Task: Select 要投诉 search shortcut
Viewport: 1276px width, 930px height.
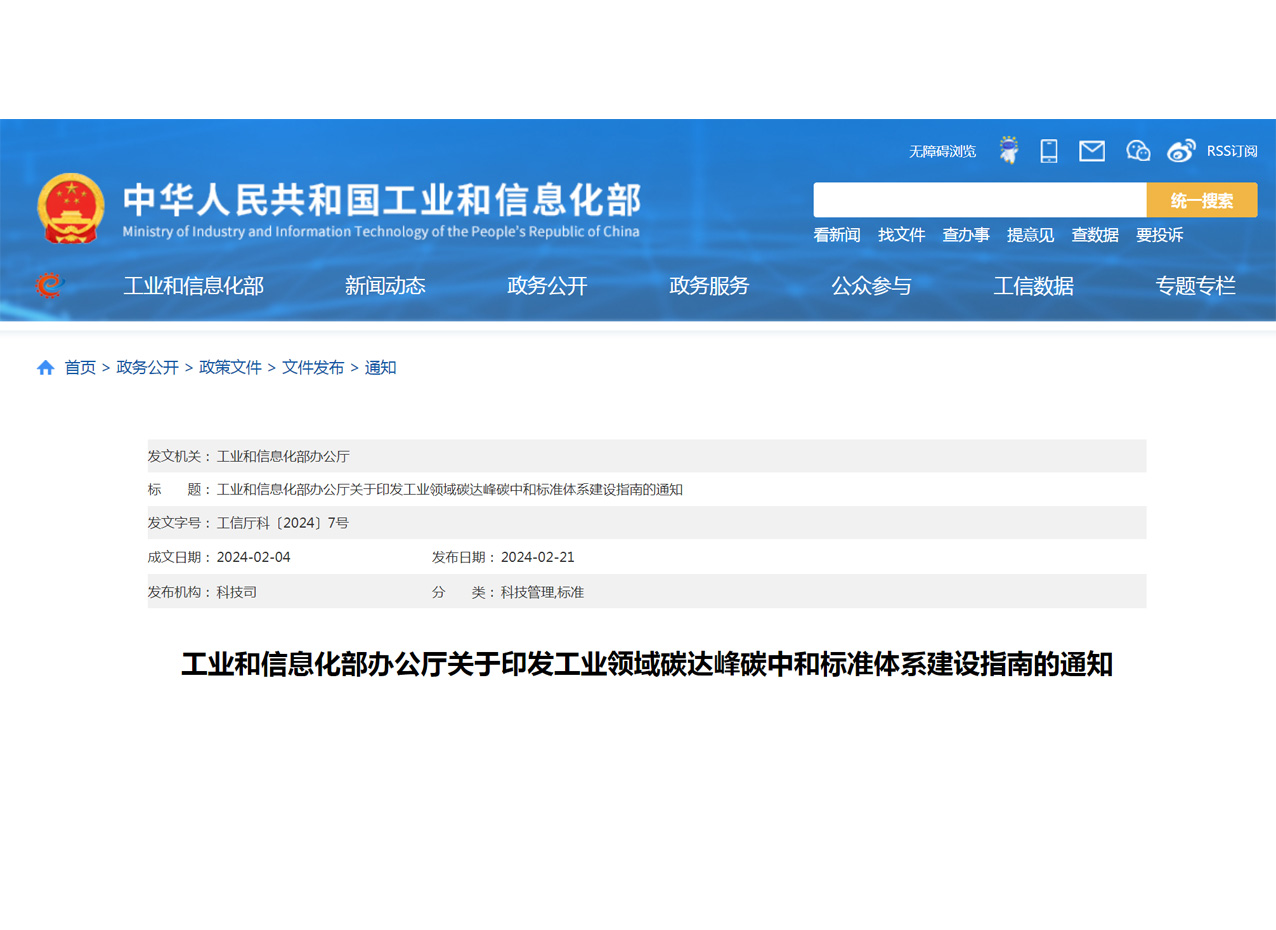Action: pyautogui.click(x=1160, y=235)
